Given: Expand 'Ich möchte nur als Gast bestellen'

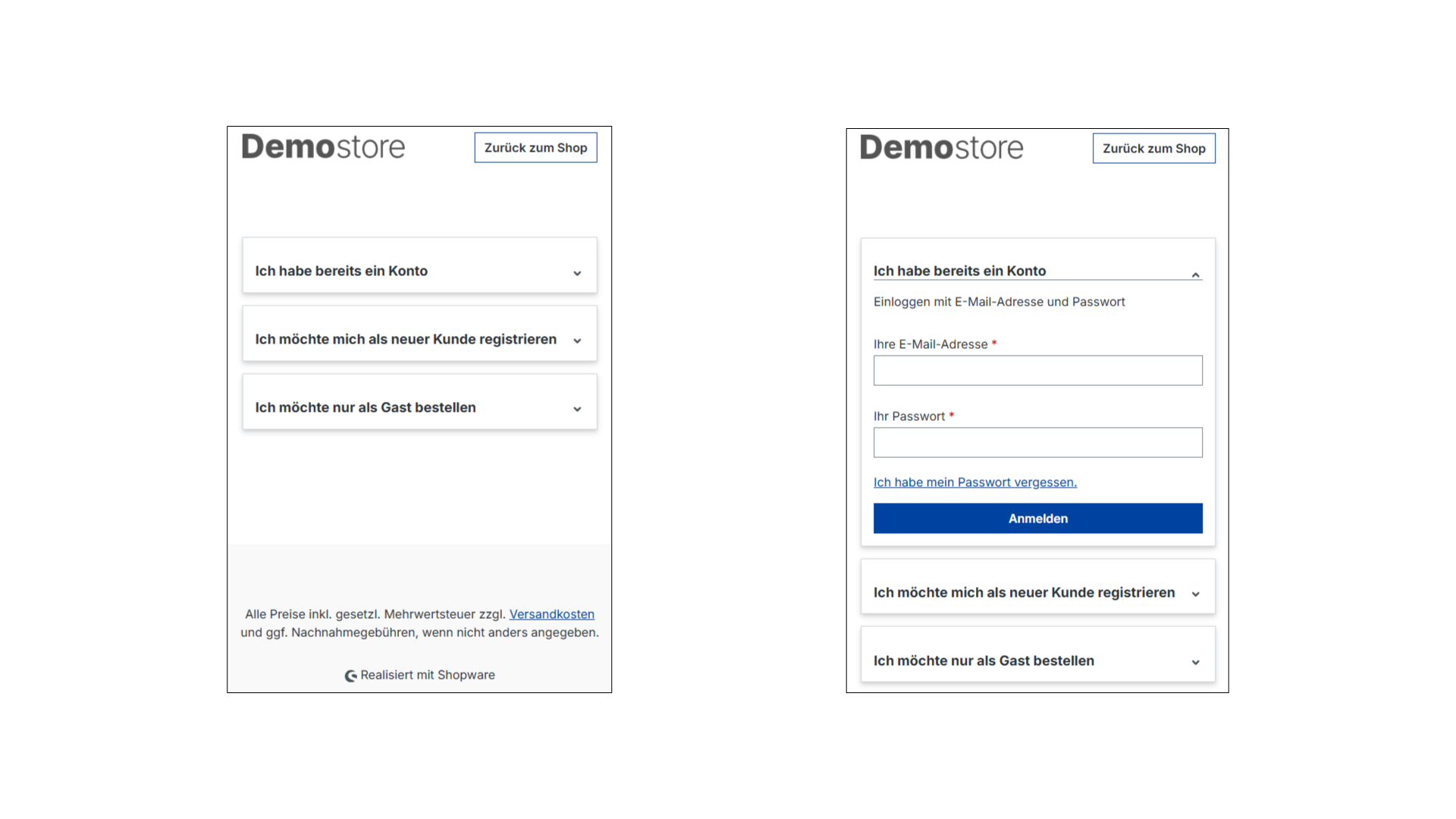Looking at the screenshot, I should (x=365, y=407).
